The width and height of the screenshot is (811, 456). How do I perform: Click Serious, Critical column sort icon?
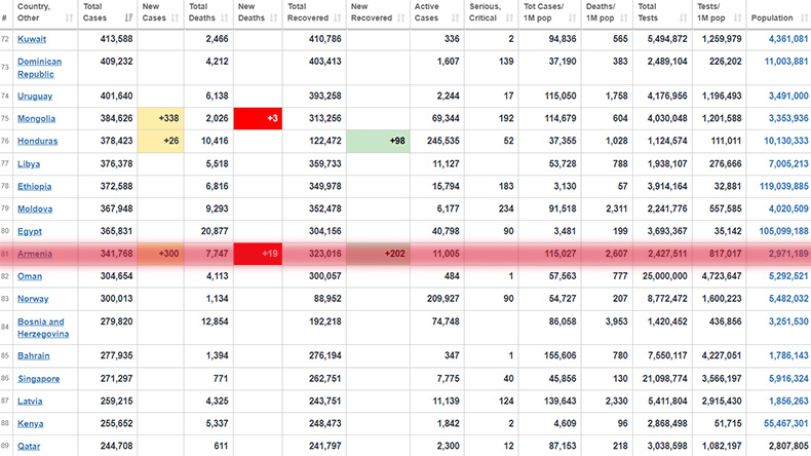[x=509, y=18]
